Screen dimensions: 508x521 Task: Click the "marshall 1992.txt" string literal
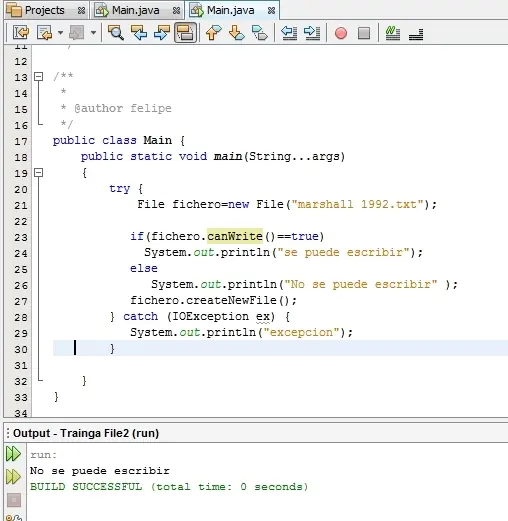coord(357,204)
